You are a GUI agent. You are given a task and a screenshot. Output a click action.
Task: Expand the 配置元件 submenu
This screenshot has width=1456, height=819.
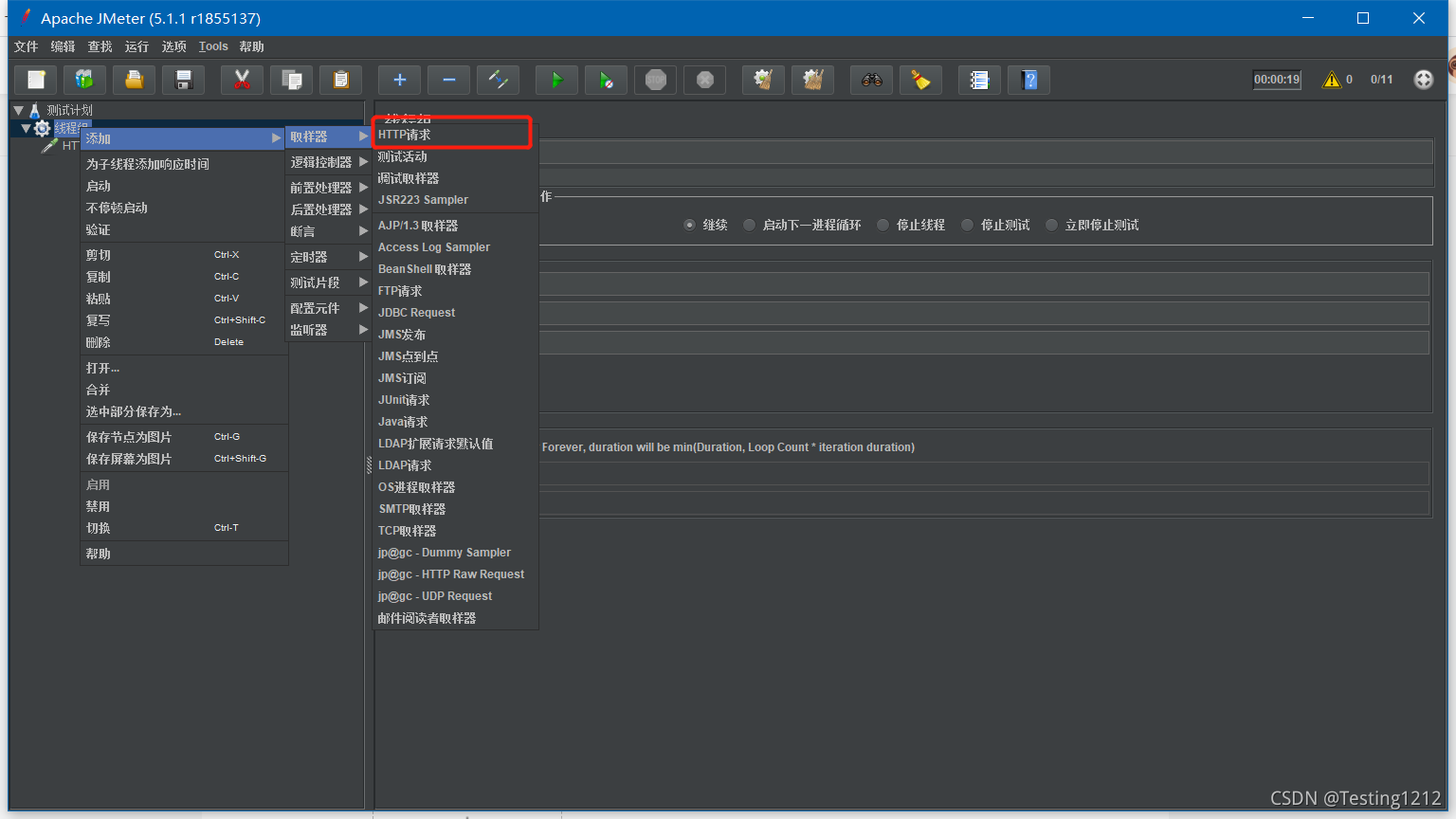328,308
